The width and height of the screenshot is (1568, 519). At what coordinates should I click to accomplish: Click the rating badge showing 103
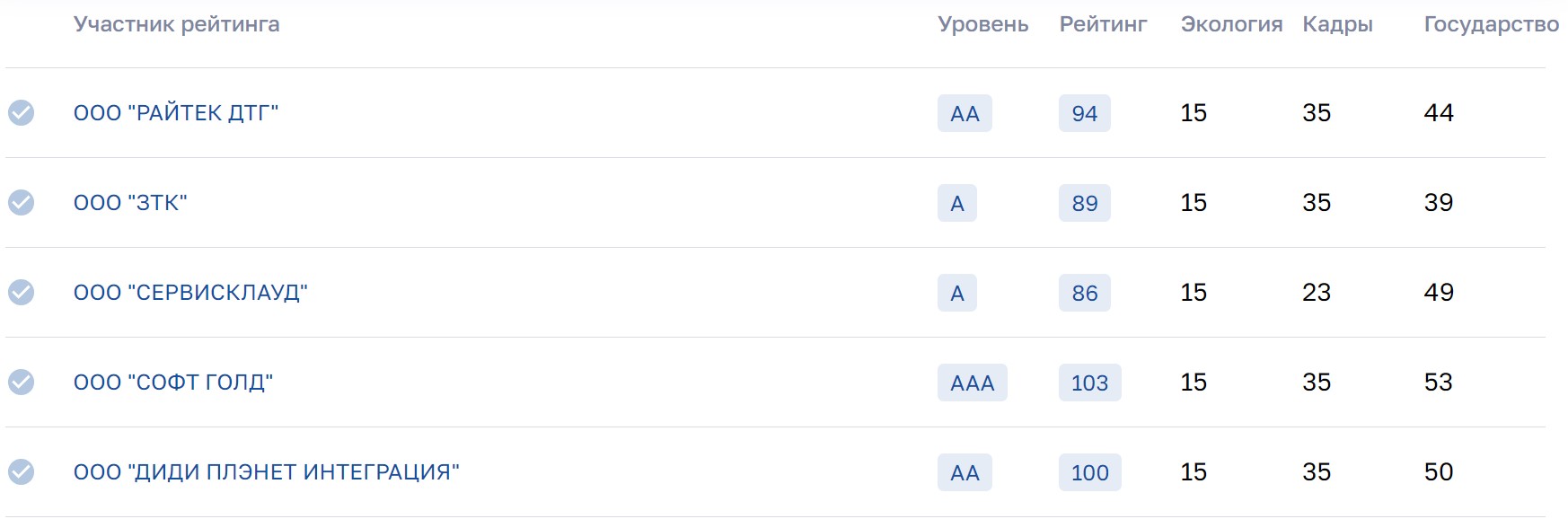pos(1089,383)
